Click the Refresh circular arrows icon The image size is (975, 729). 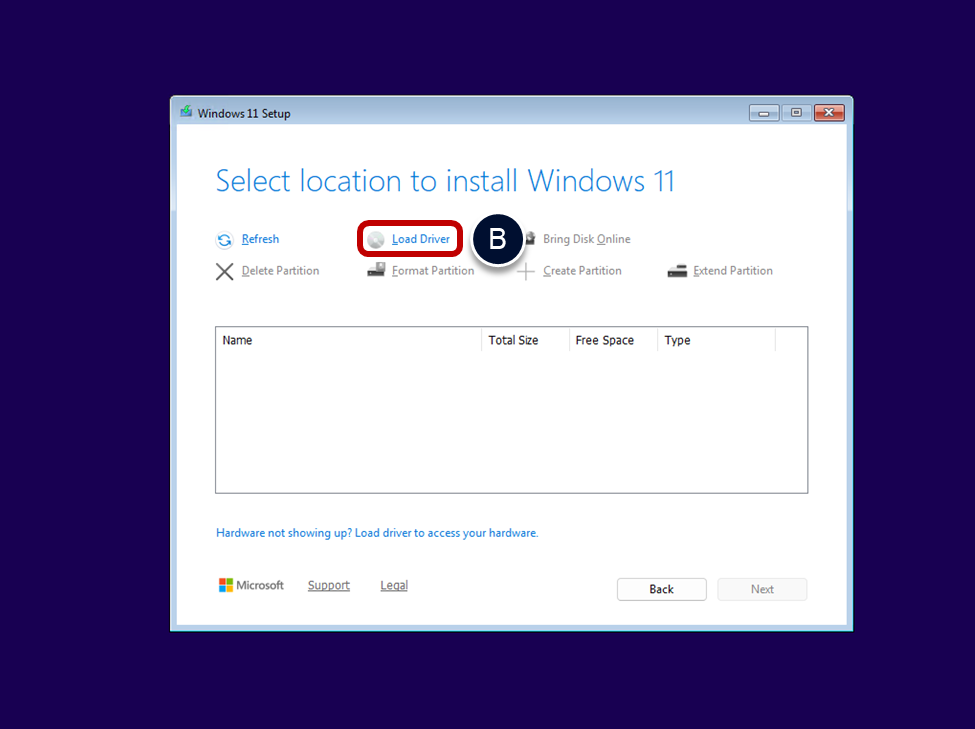(x=225, y=240)
